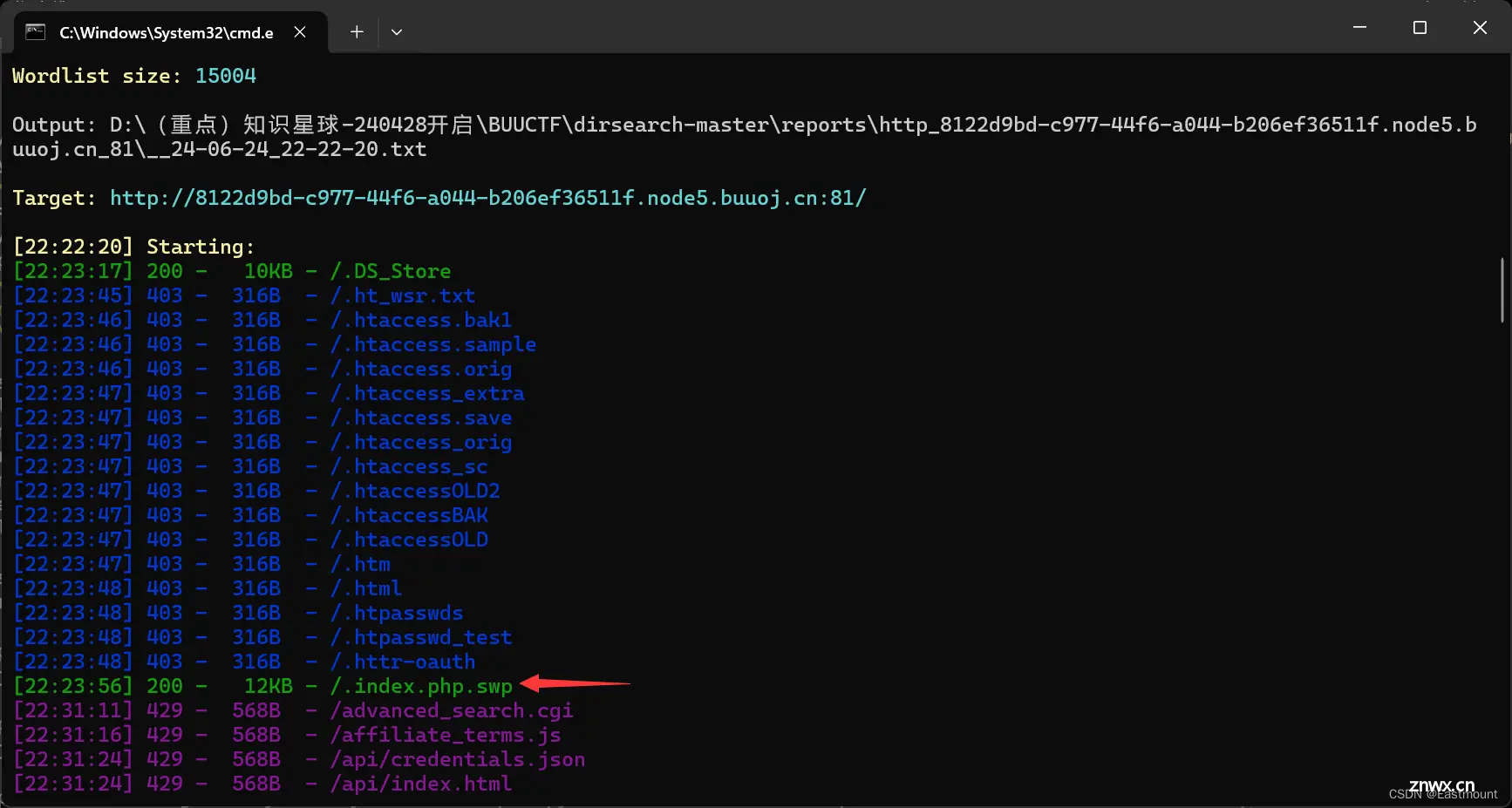Click the /.html entry

(366, 588)
